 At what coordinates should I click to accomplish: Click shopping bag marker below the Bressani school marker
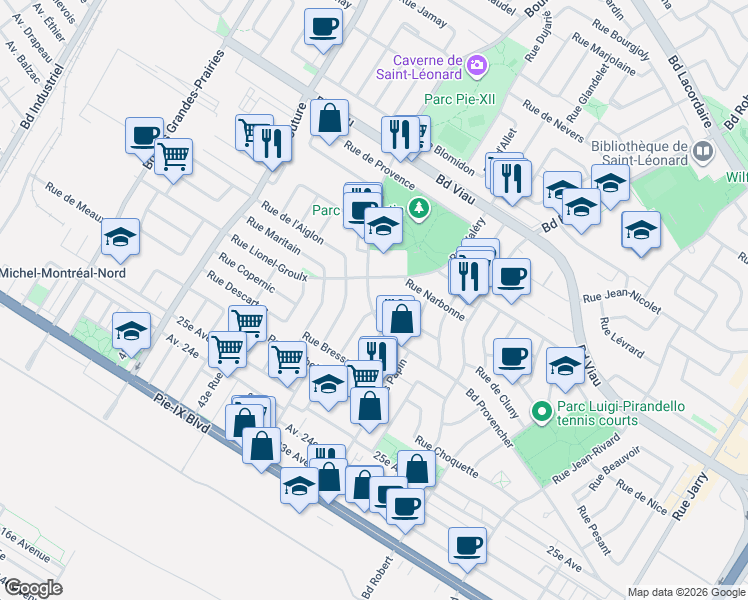369,408
